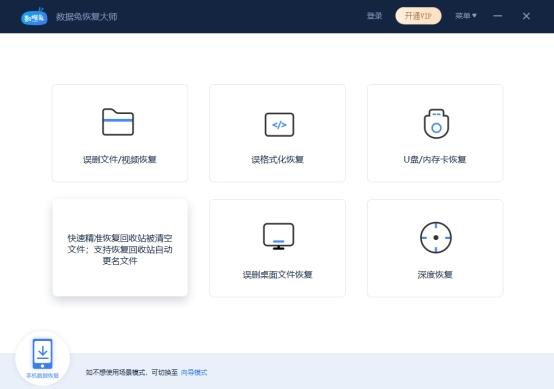Open the deleted file/video recovery folder icon

click(118, 122)
